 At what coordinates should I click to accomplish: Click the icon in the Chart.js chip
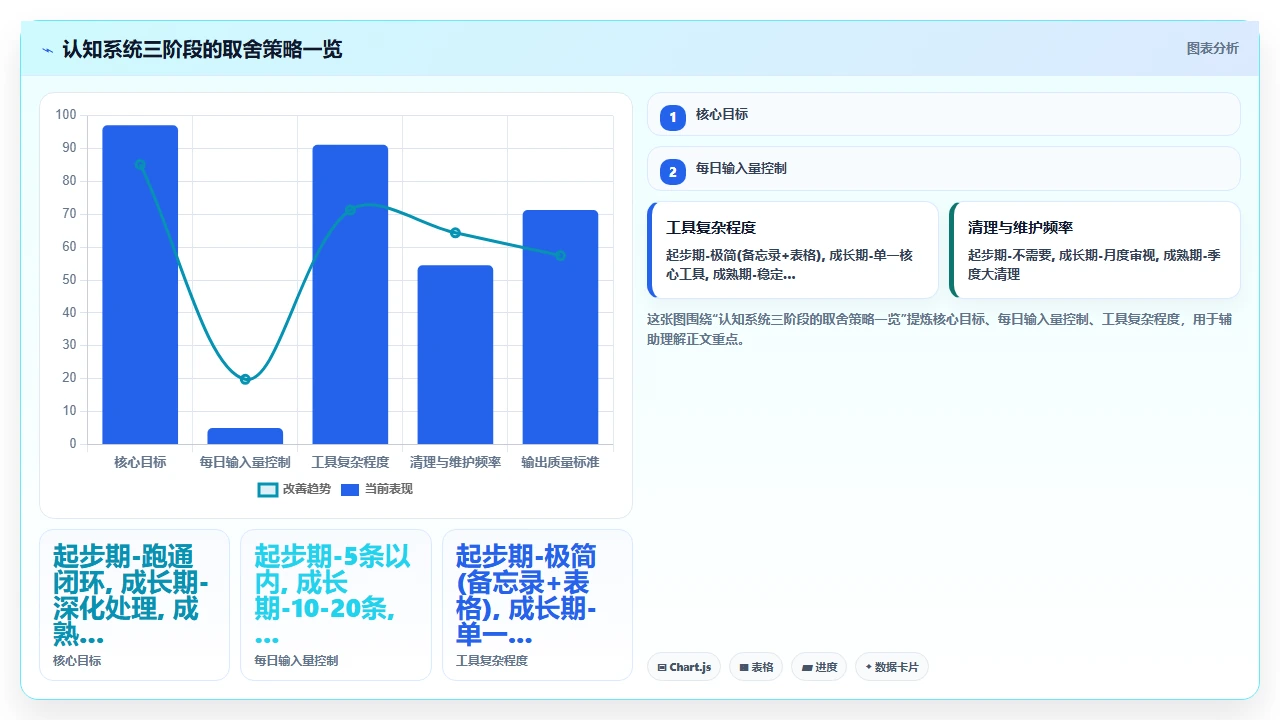pyautogui.click(x=662, y=668)
